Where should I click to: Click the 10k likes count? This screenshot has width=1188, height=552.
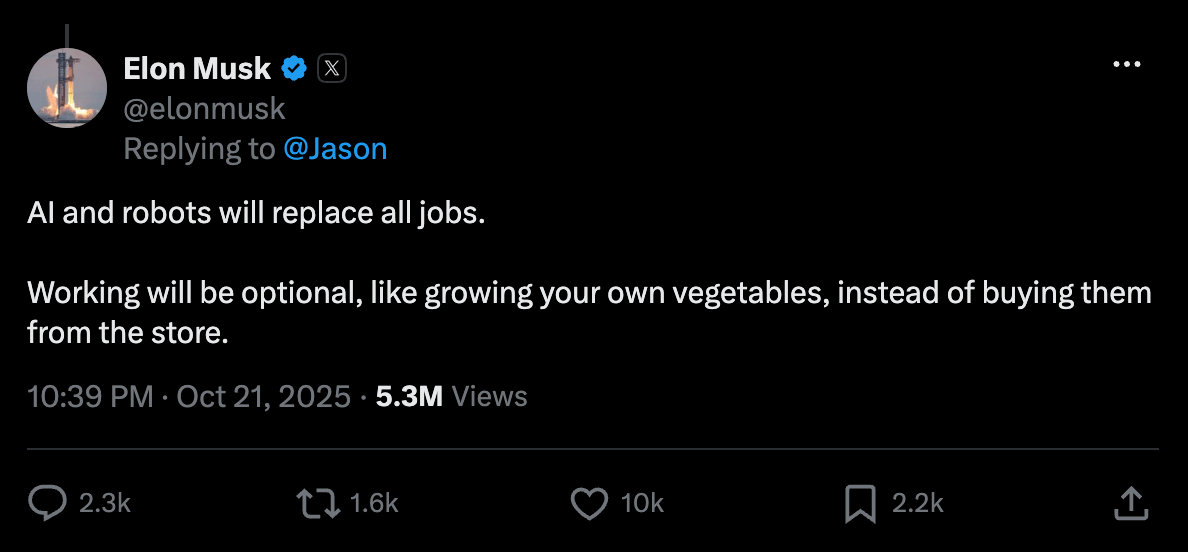(x=642, y=504)
